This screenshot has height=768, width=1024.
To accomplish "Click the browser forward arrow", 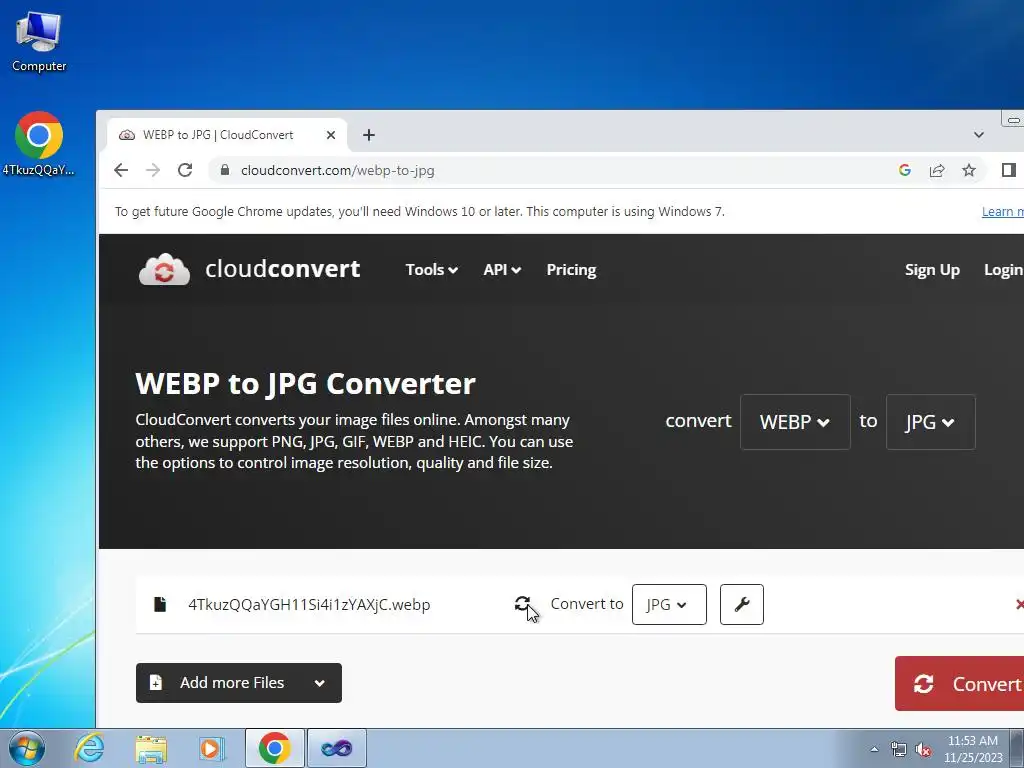I will tap(153, 170).
